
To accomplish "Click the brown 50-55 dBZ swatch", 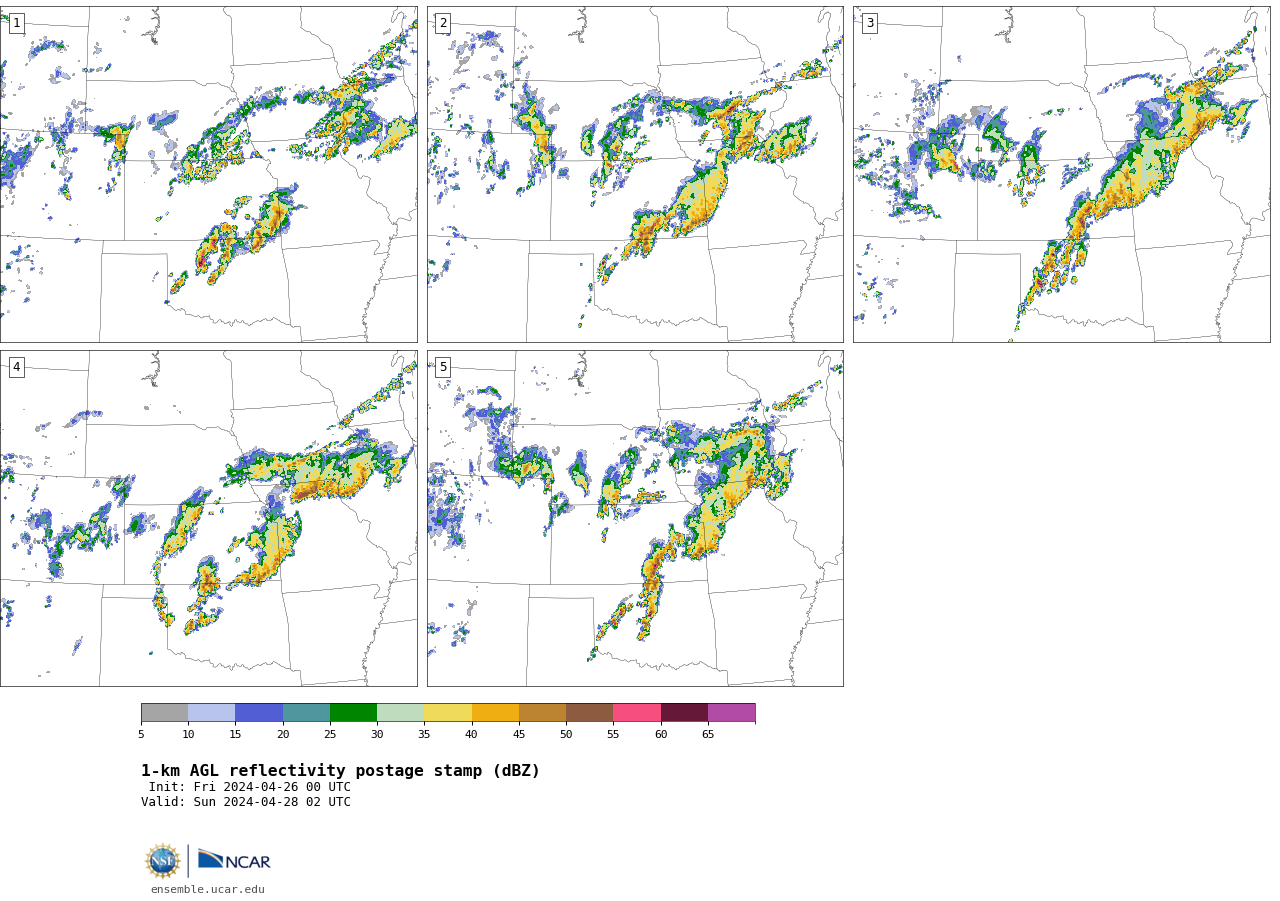I will [589, 712].
